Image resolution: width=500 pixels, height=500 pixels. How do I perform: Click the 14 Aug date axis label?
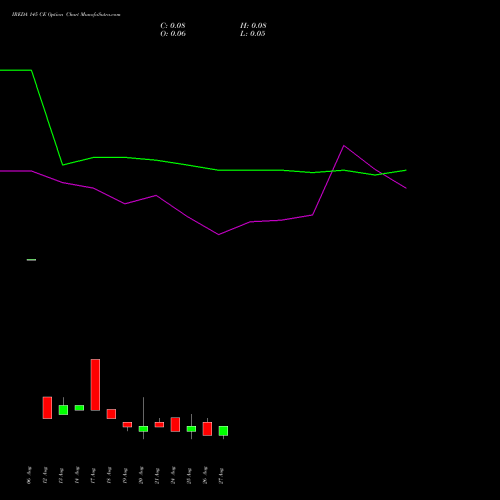tap(77, 475)
